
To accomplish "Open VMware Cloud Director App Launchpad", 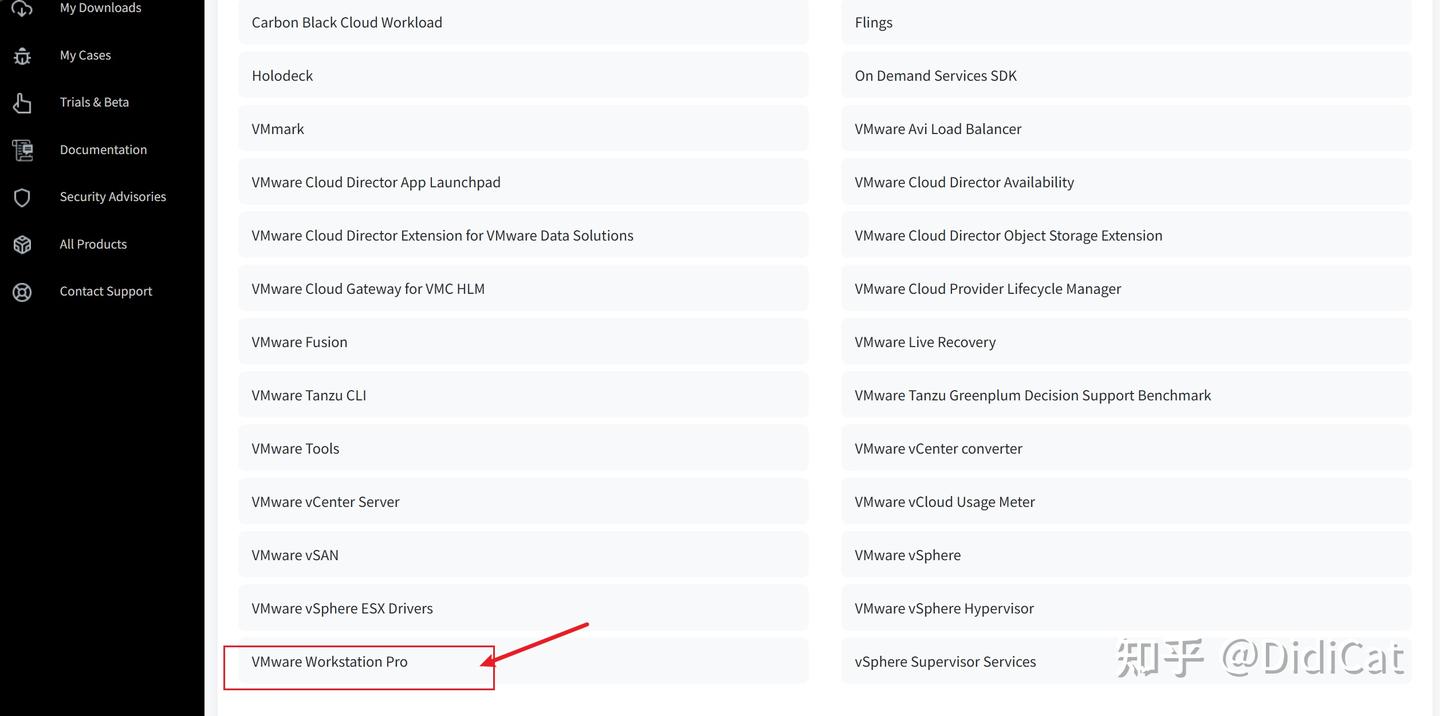I will coord(523,182).
